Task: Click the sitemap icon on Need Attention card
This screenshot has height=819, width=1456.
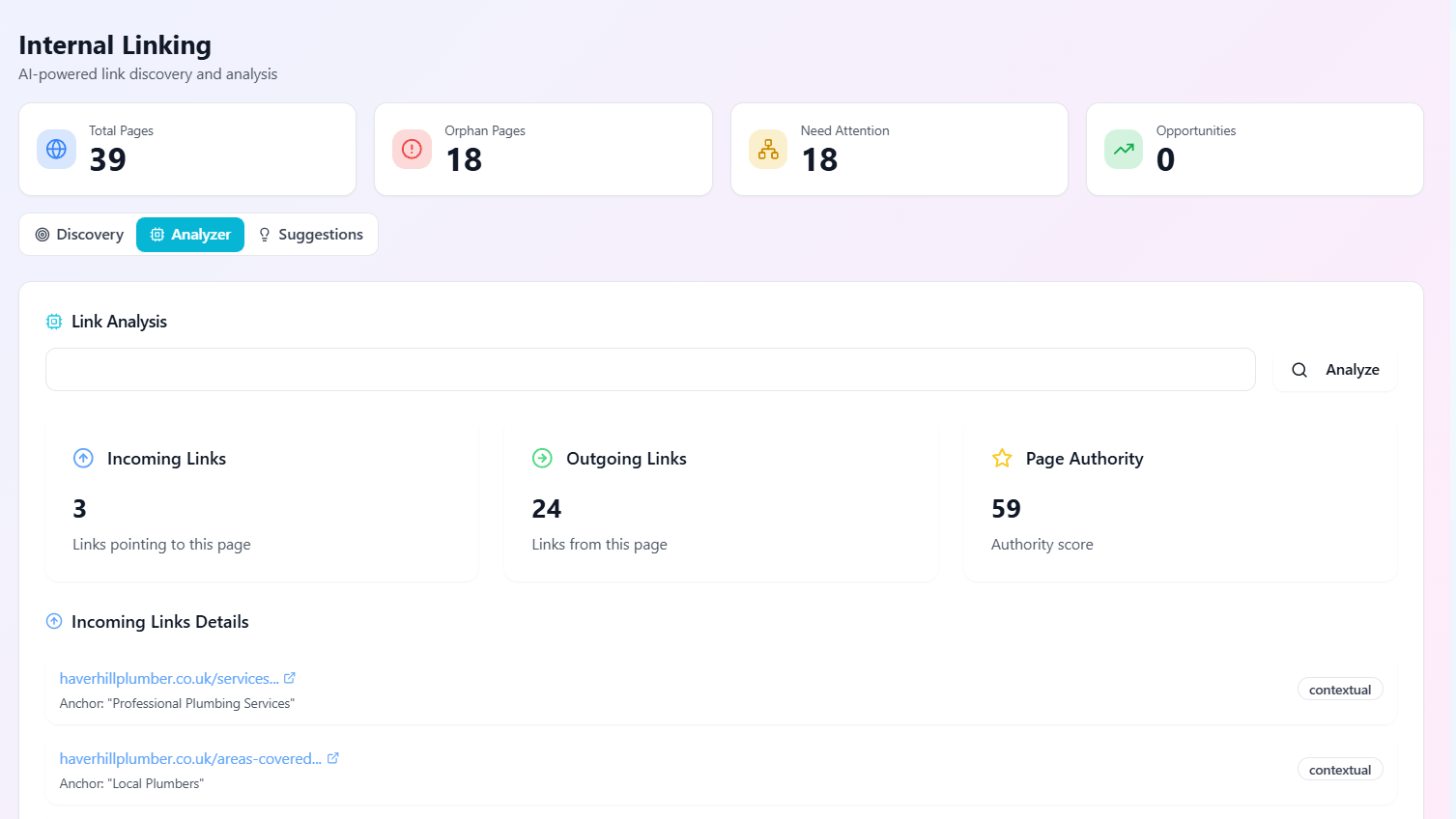Action: (x=767, y=149)
